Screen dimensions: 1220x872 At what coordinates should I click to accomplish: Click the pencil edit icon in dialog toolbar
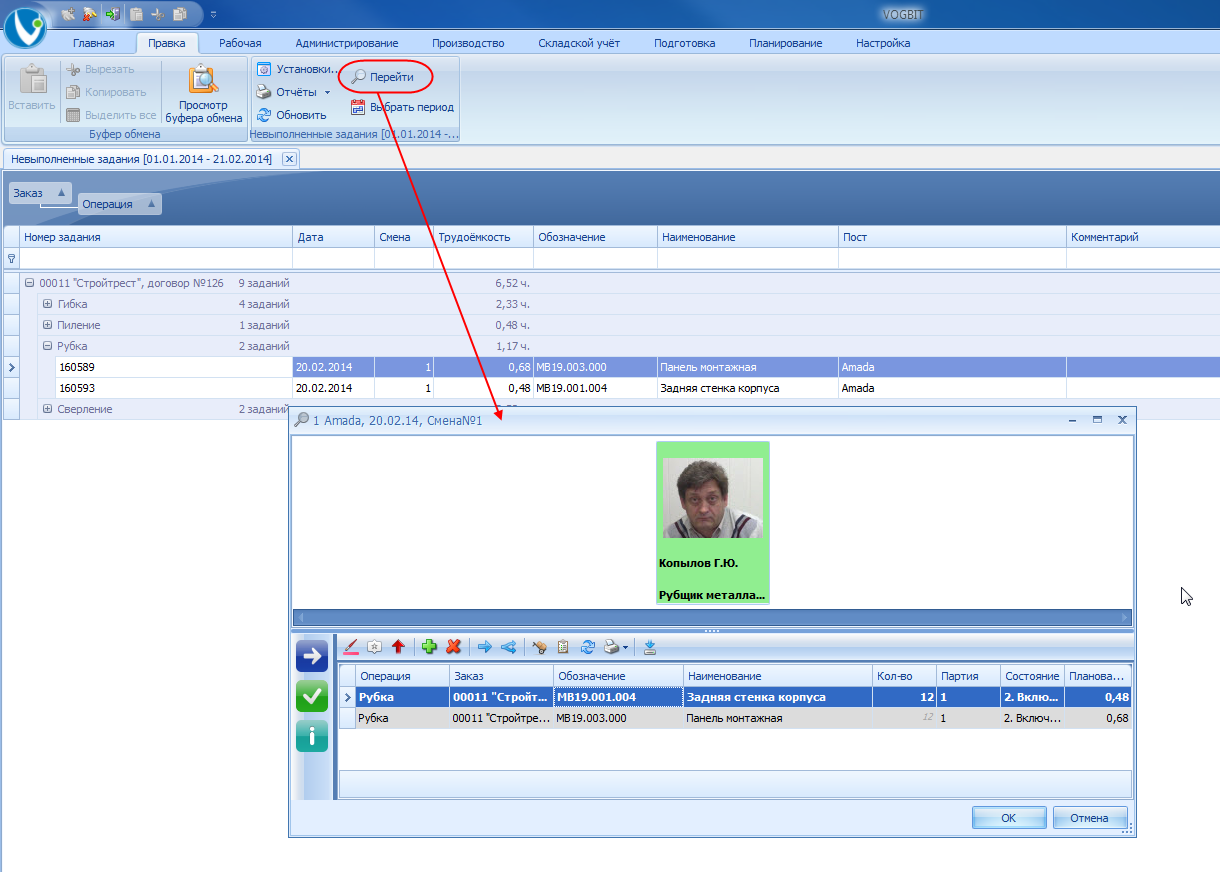[350, 647]
